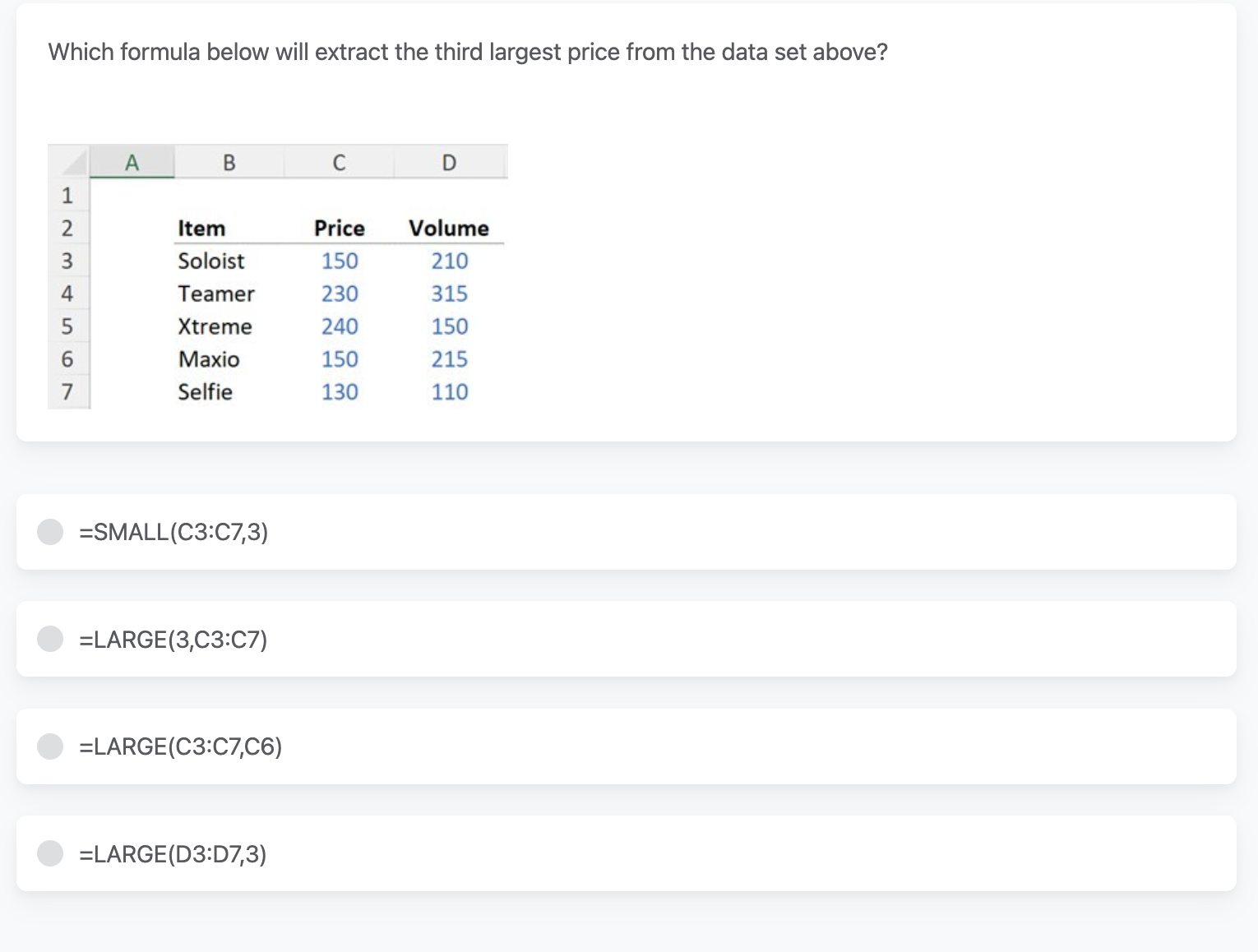Select the cell containing Teamer
The width and height of the screenshot is (1258, 952).
click(x=216, y=293)
